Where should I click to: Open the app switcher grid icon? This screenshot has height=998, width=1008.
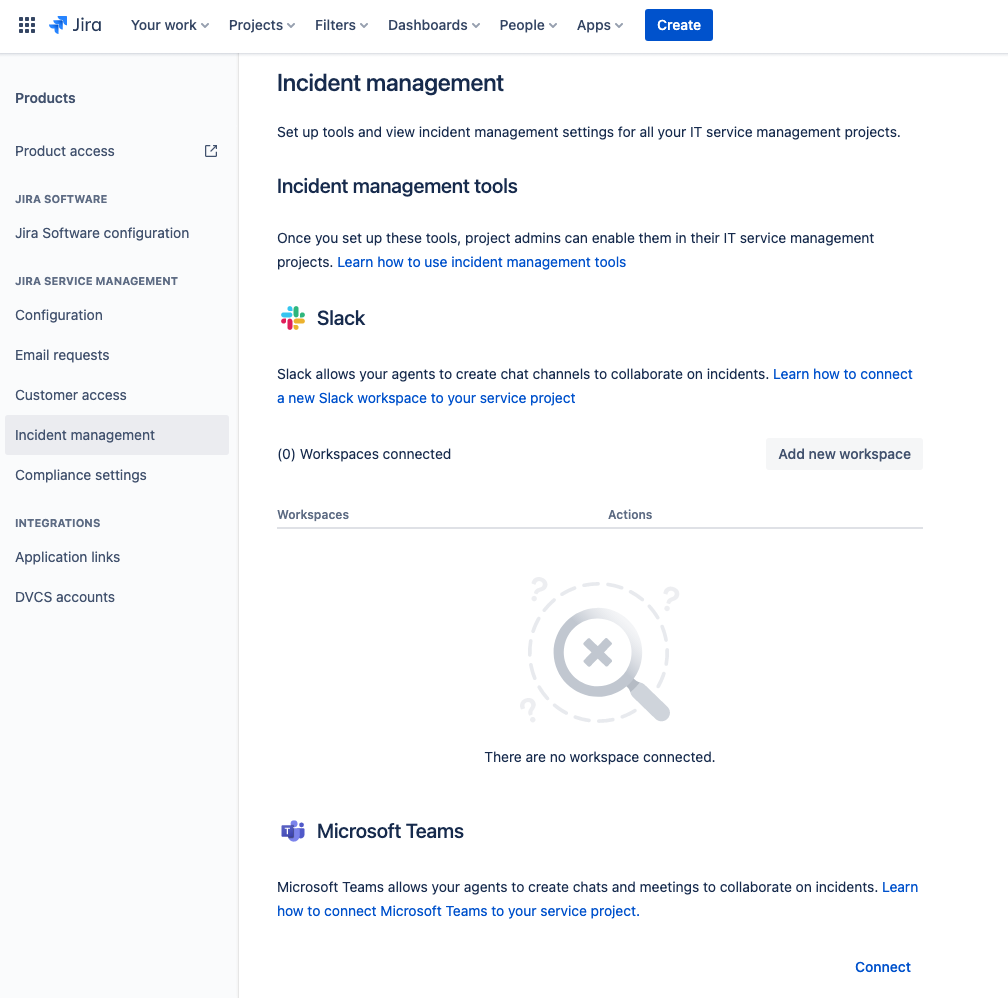26,25
